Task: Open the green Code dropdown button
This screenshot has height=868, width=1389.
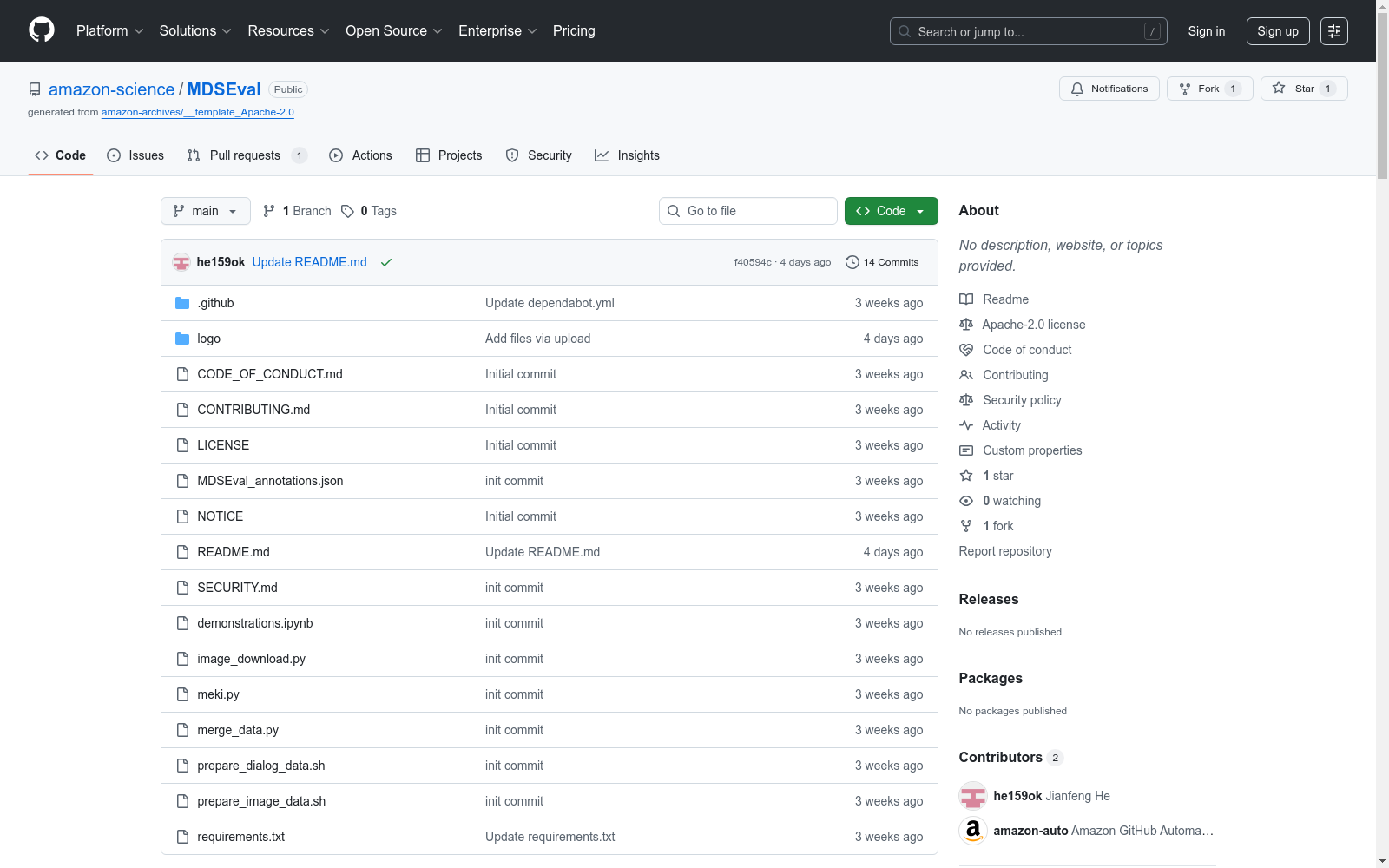Action: pos(891,211)
